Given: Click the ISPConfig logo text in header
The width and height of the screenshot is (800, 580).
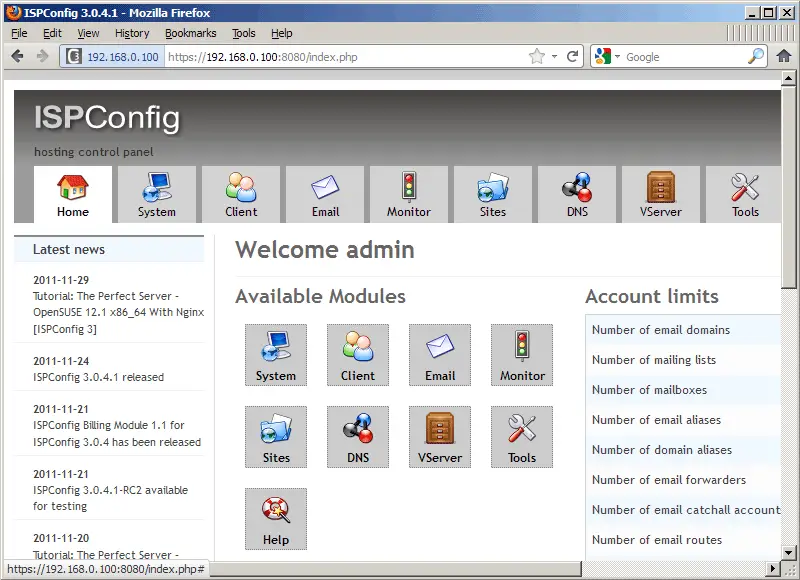Looking at the screenshot, I should pos(107,118).
